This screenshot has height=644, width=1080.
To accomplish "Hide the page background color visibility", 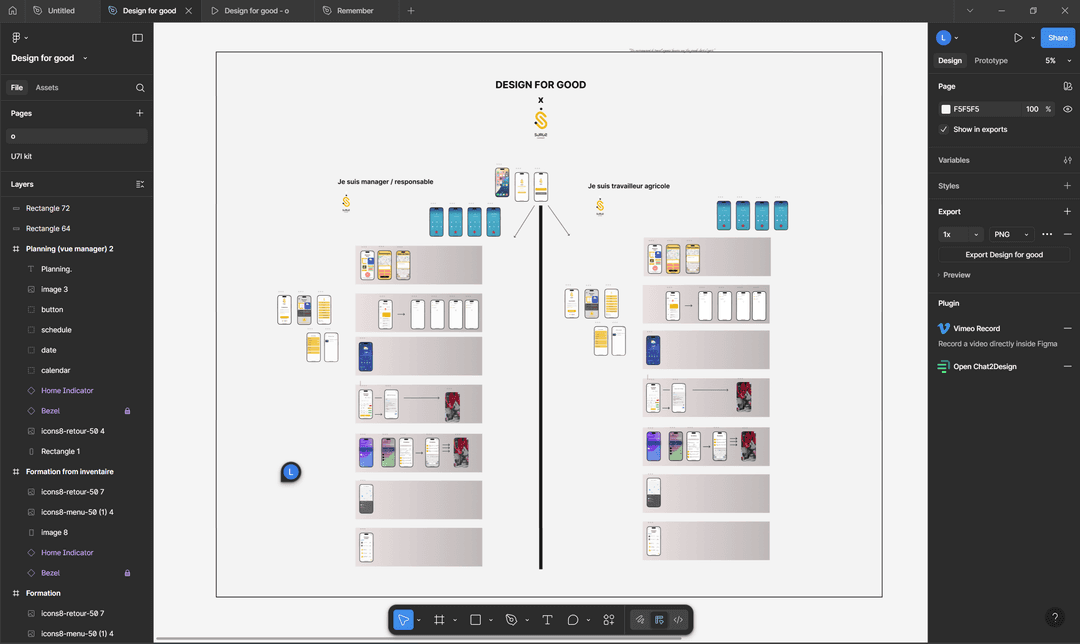I will tap(1067, 108).
